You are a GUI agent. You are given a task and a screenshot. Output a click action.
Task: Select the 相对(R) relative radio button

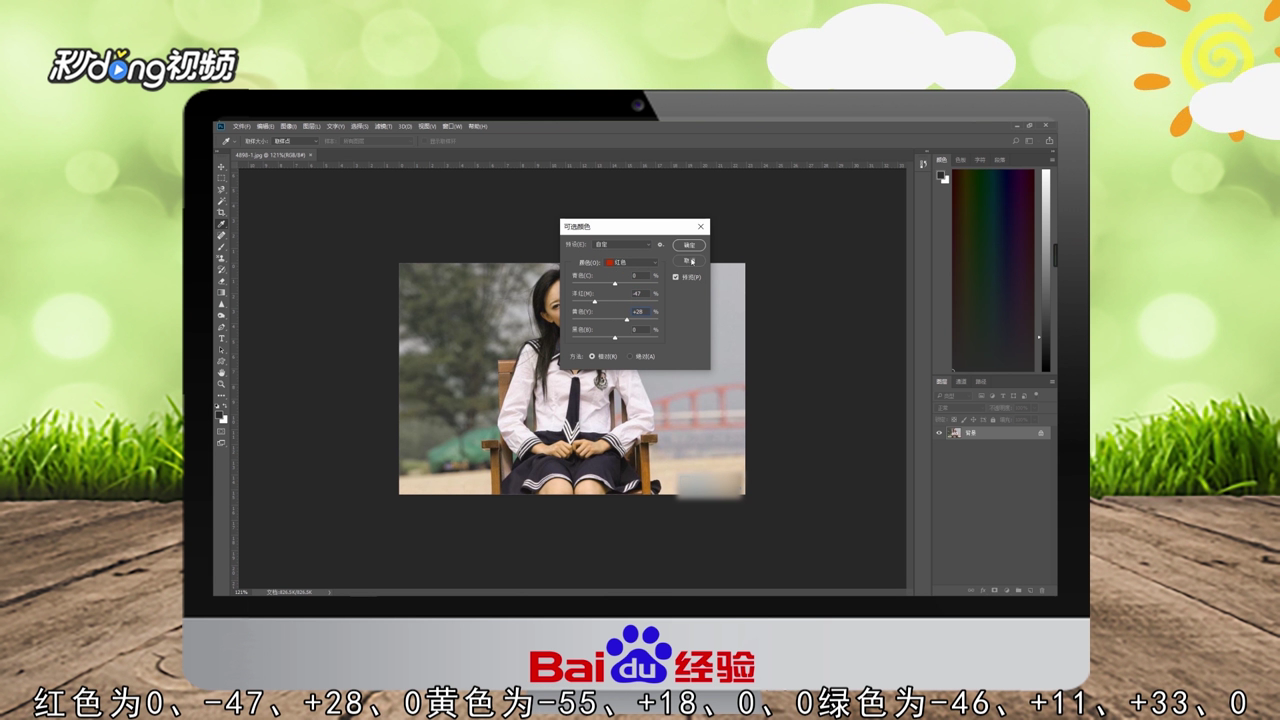pyautogui.click(x=592, y=356)
